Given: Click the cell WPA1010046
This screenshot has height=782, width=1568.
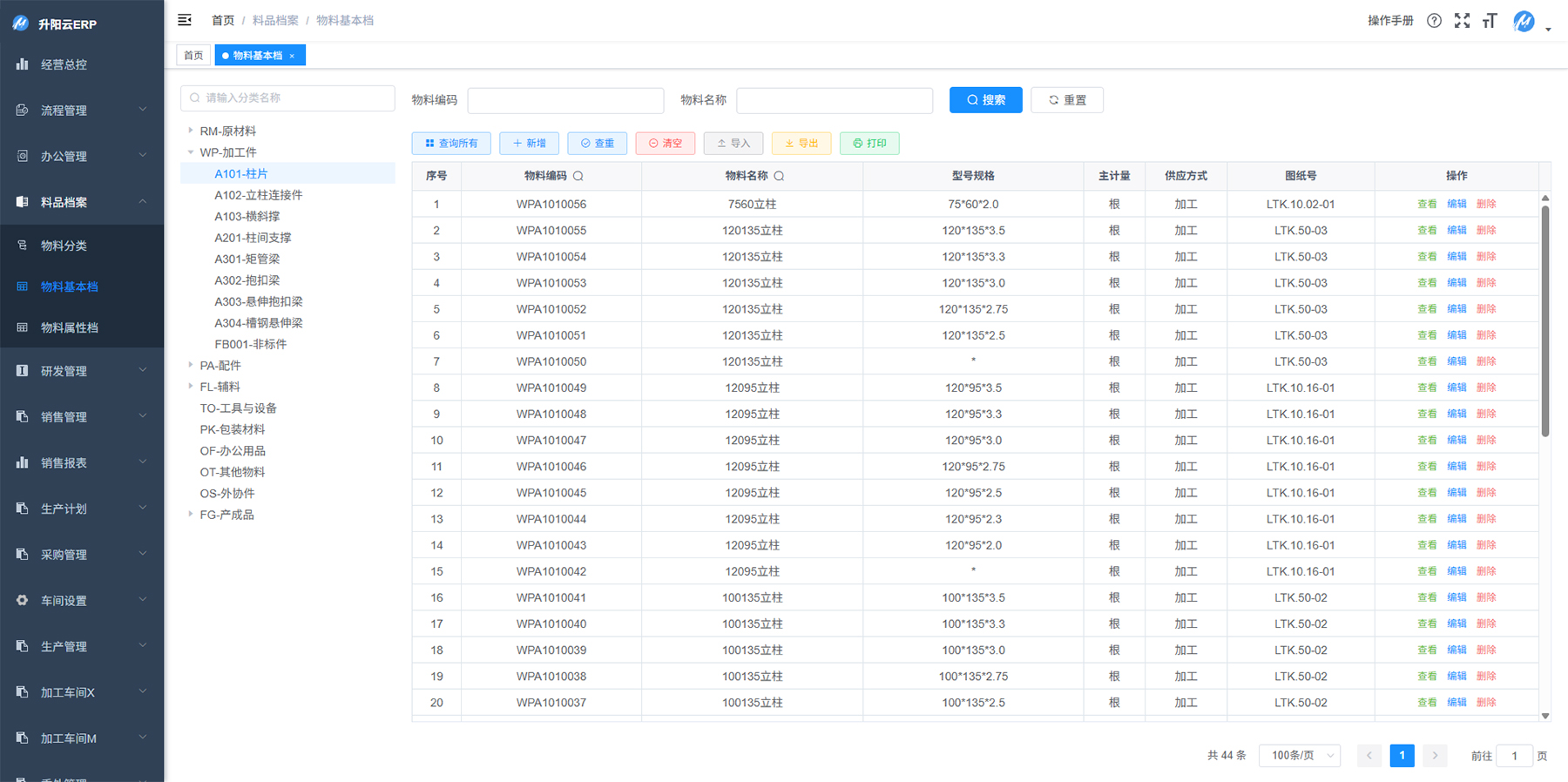Looking at the screenshot, I should pyautogui.click(x=551, y=467).
